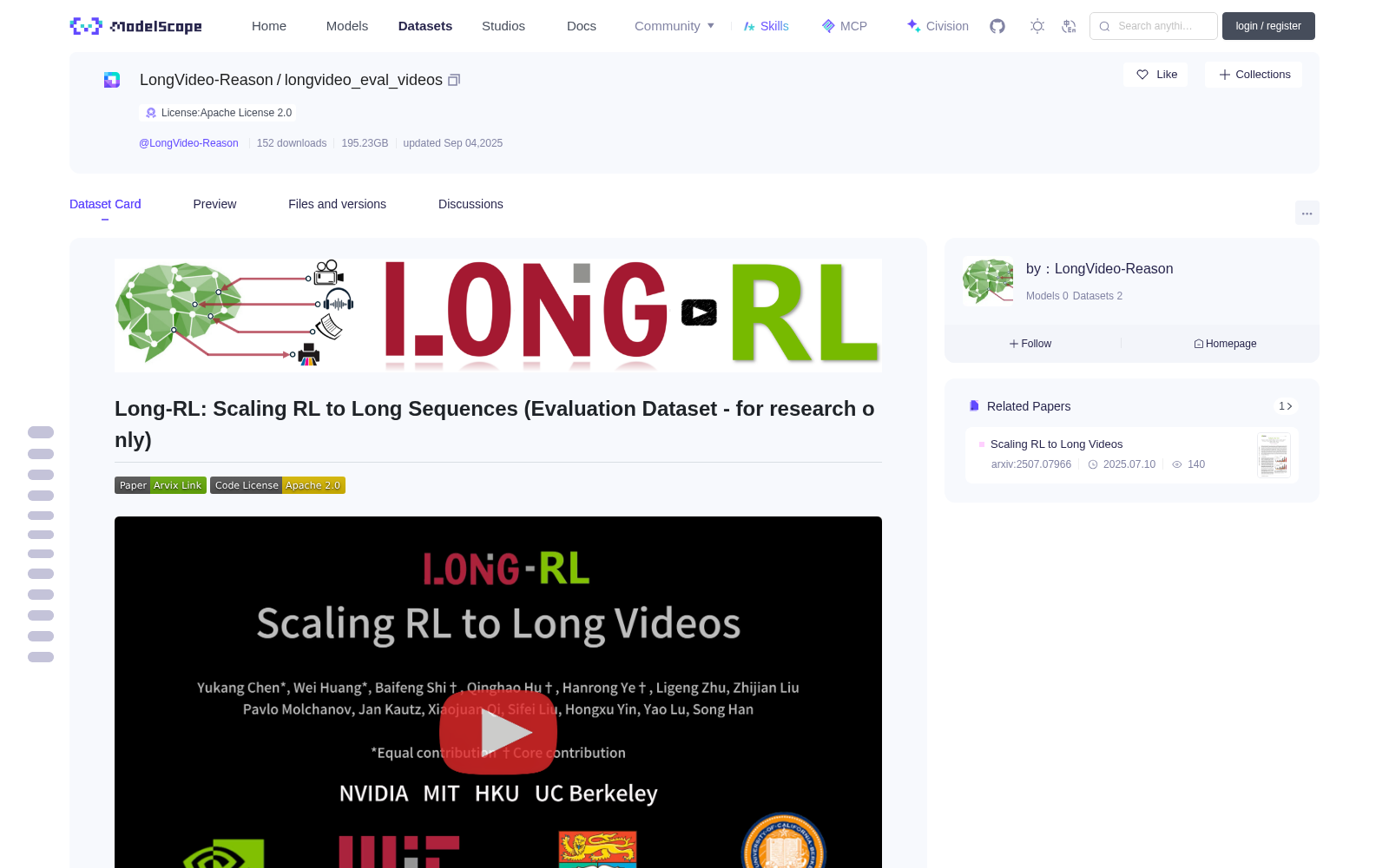Screen dimensions: 1389x868
Task: Open the three-dots more options menu
Action: point(1307,213)
